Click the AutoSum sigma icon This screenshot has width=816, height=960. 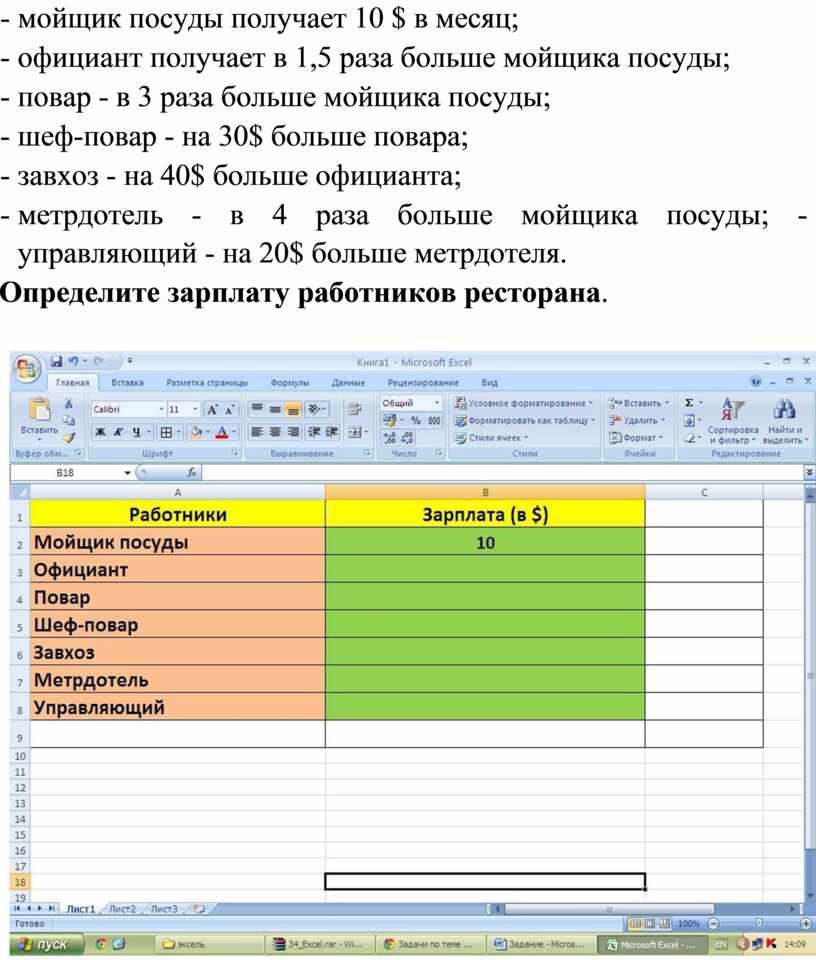pos(689,403)
